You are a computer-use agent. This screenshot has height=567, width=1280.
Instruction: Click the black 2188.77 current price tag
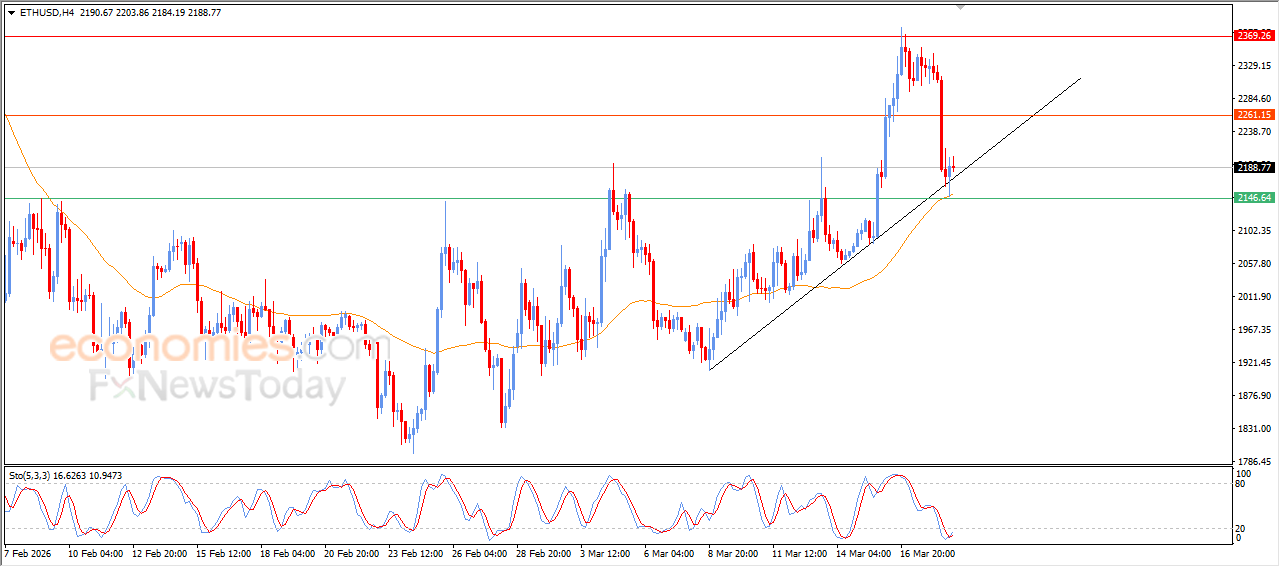[x=1254, y=168]
